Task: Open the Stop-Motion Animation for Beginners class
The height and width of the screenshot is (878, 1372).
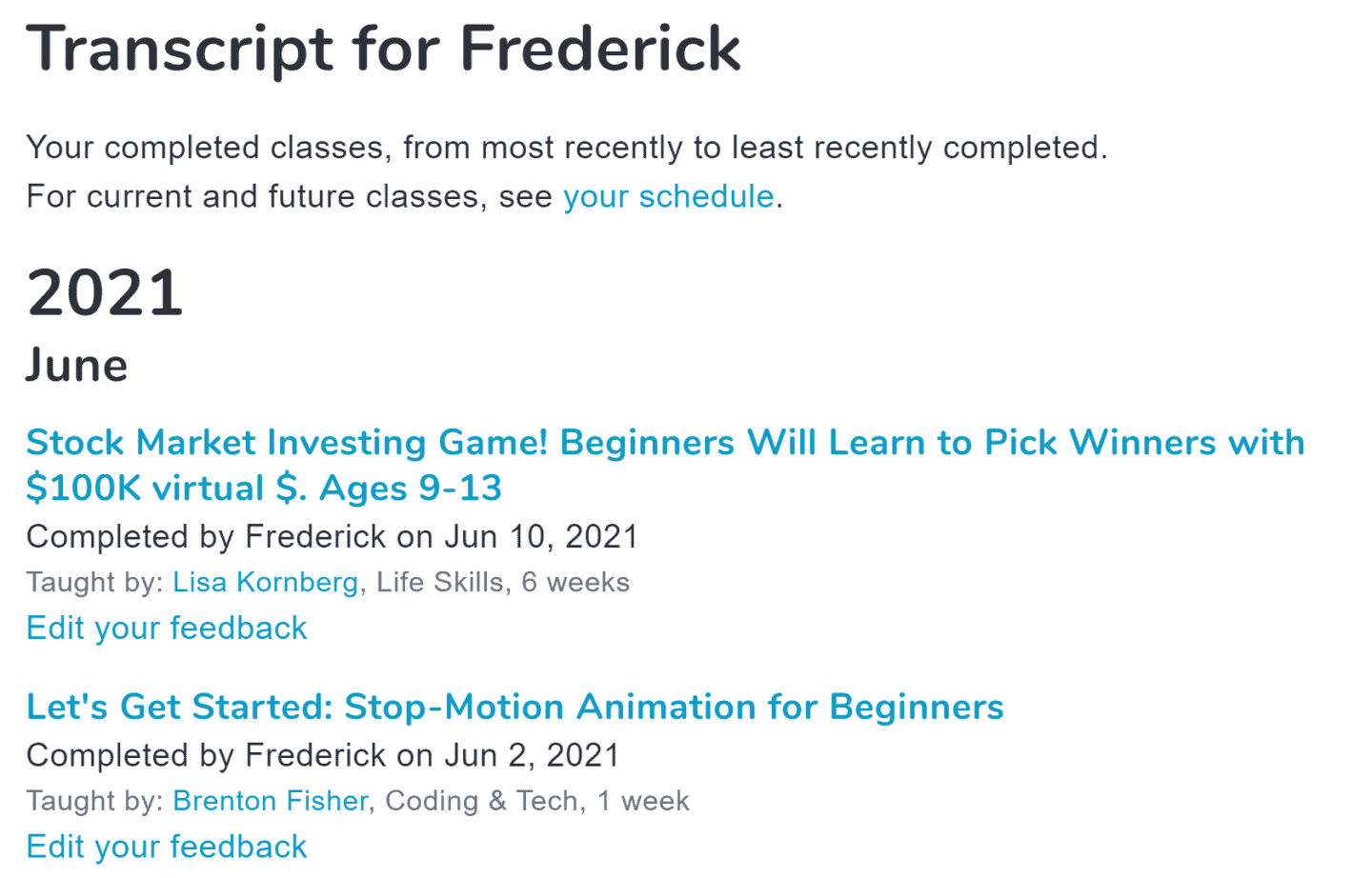Action: pos(514,707)
